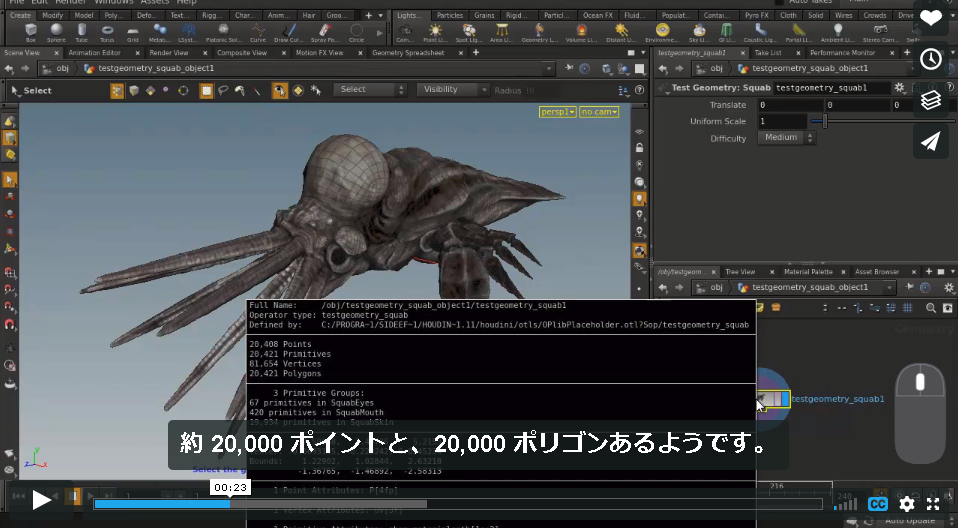Switch to Geometry Spreadsheet tab
This screenshot has height=528, width=958.
(408, 53)
